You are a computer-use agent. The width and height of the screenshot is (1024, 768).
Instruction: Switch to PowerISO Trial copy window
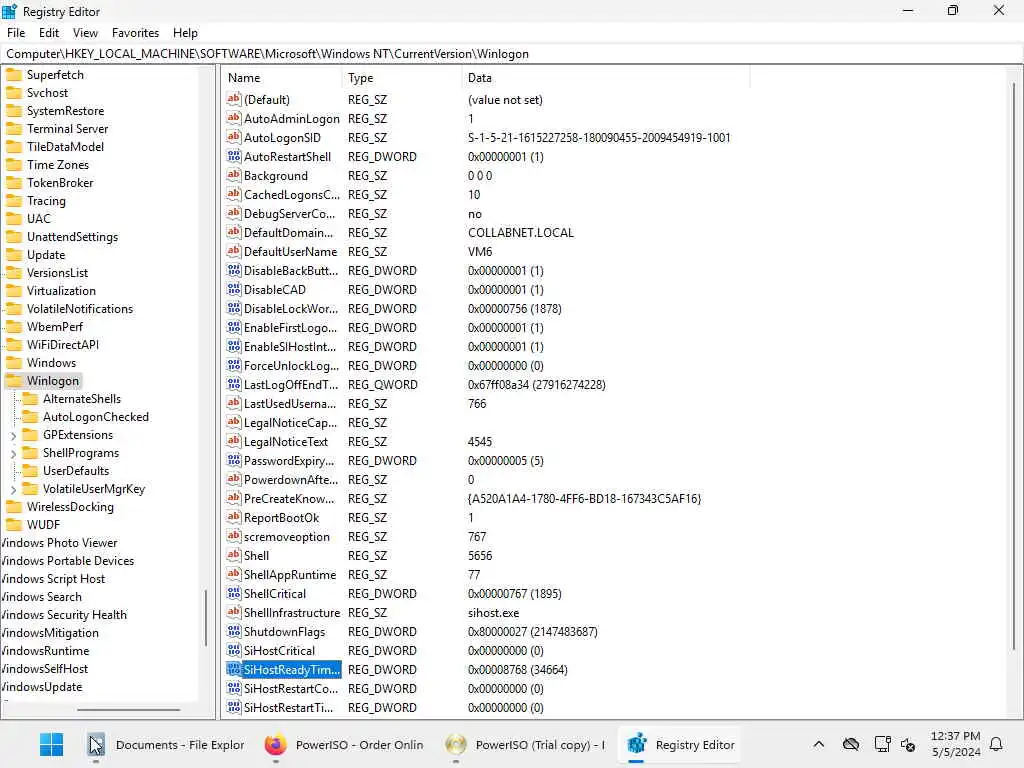tap(526, 744)
